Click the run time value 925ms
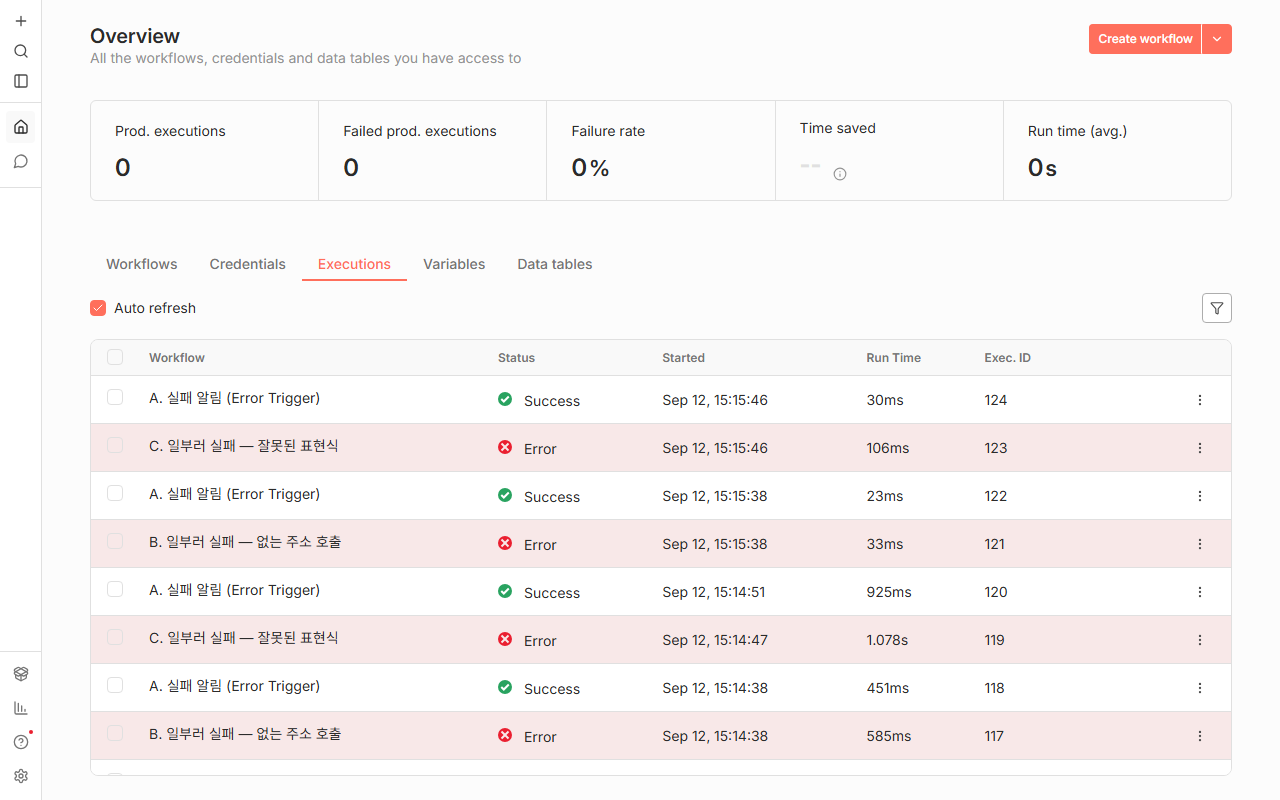Screen dimensions: 1280x800 [x=889, y=592]
